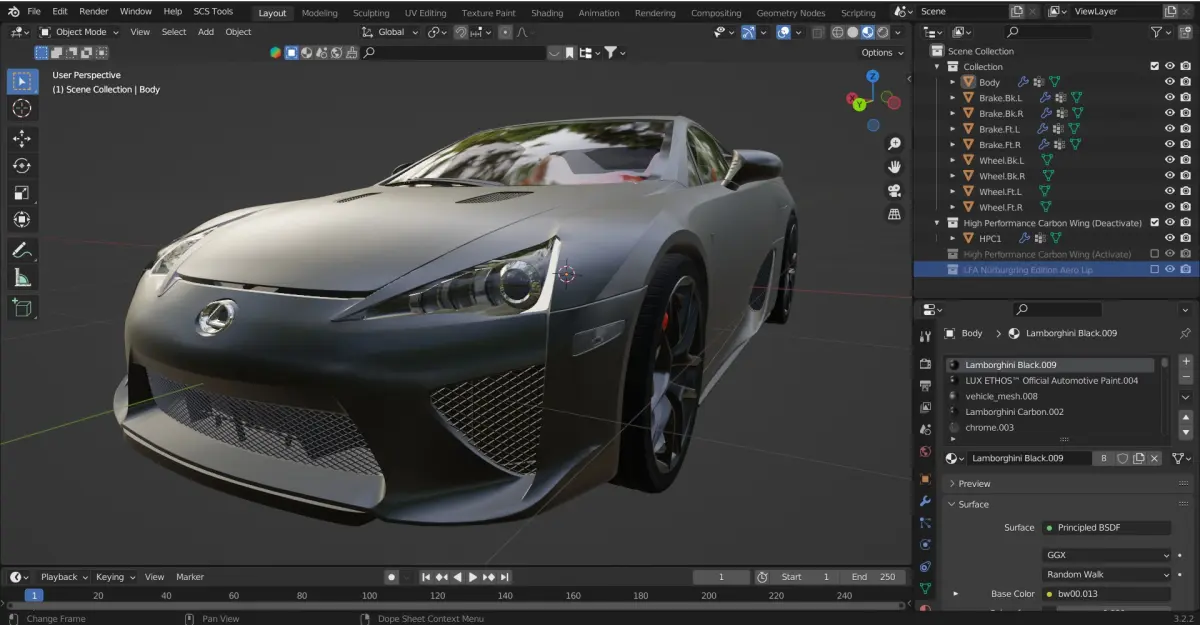Image resolution: width=1200 pixels, height=625 pixels.
Task: Select the Measure tool
Action: pos(22,278)
